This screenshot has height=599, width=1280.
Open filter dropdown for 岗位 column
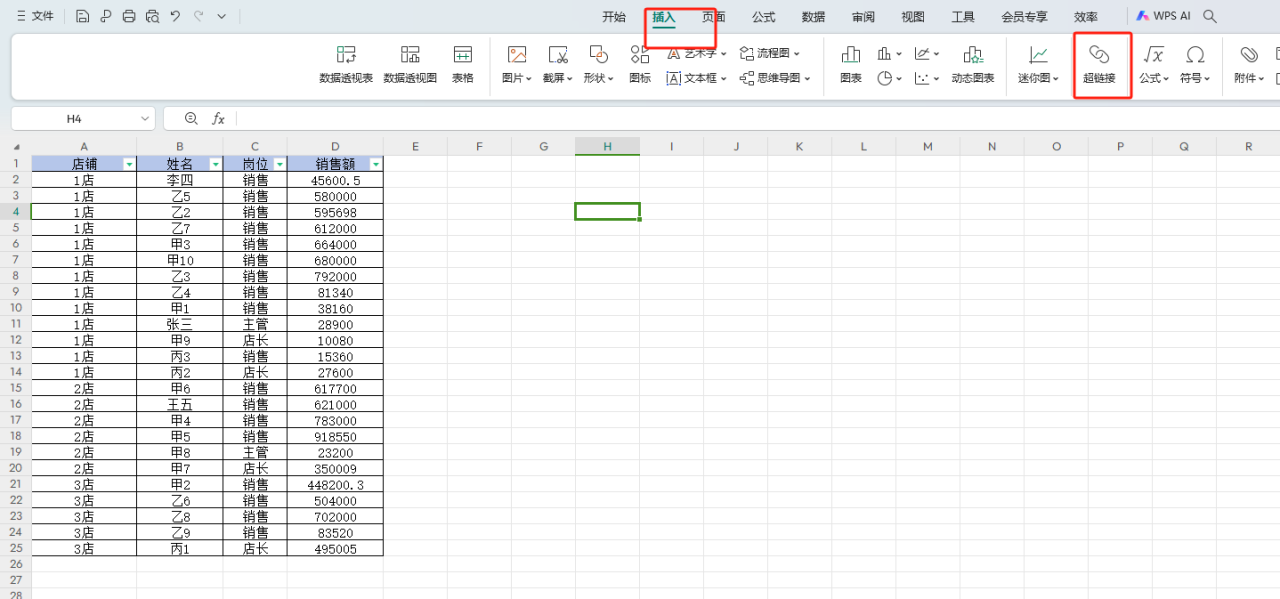[x=279, y=164]
